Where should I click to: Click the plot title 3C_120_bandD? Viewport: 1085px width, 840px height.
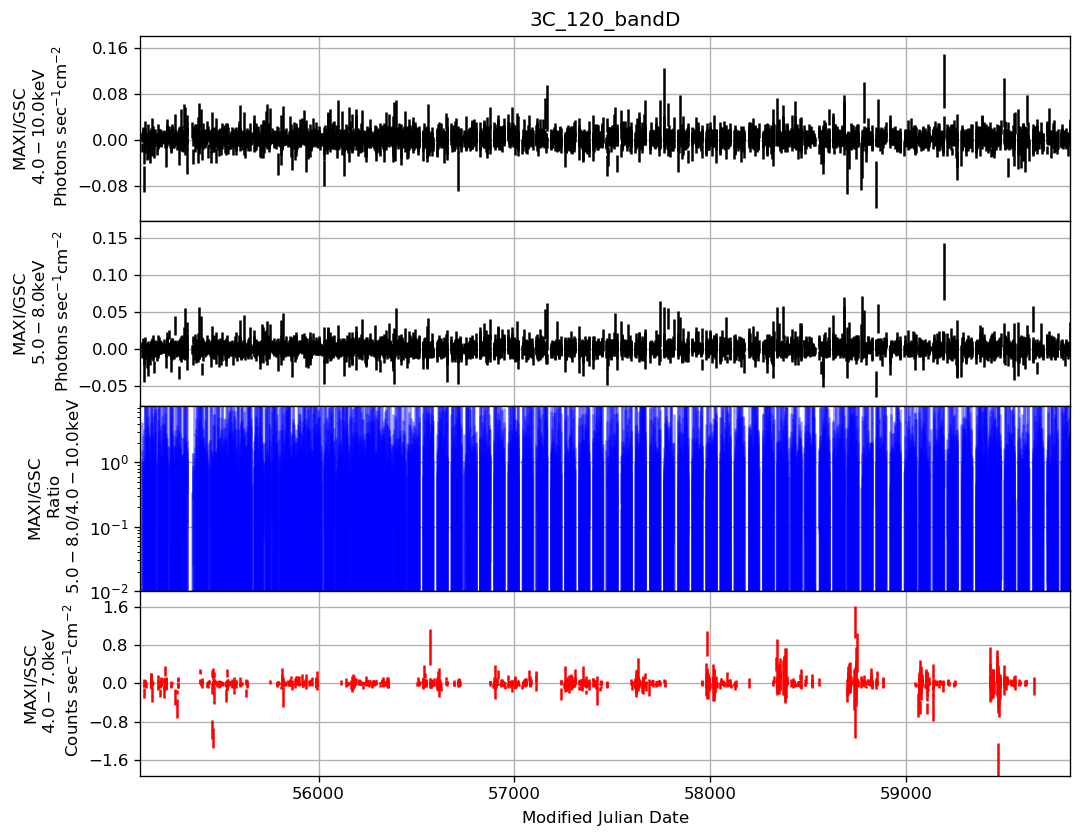(605, 19)
